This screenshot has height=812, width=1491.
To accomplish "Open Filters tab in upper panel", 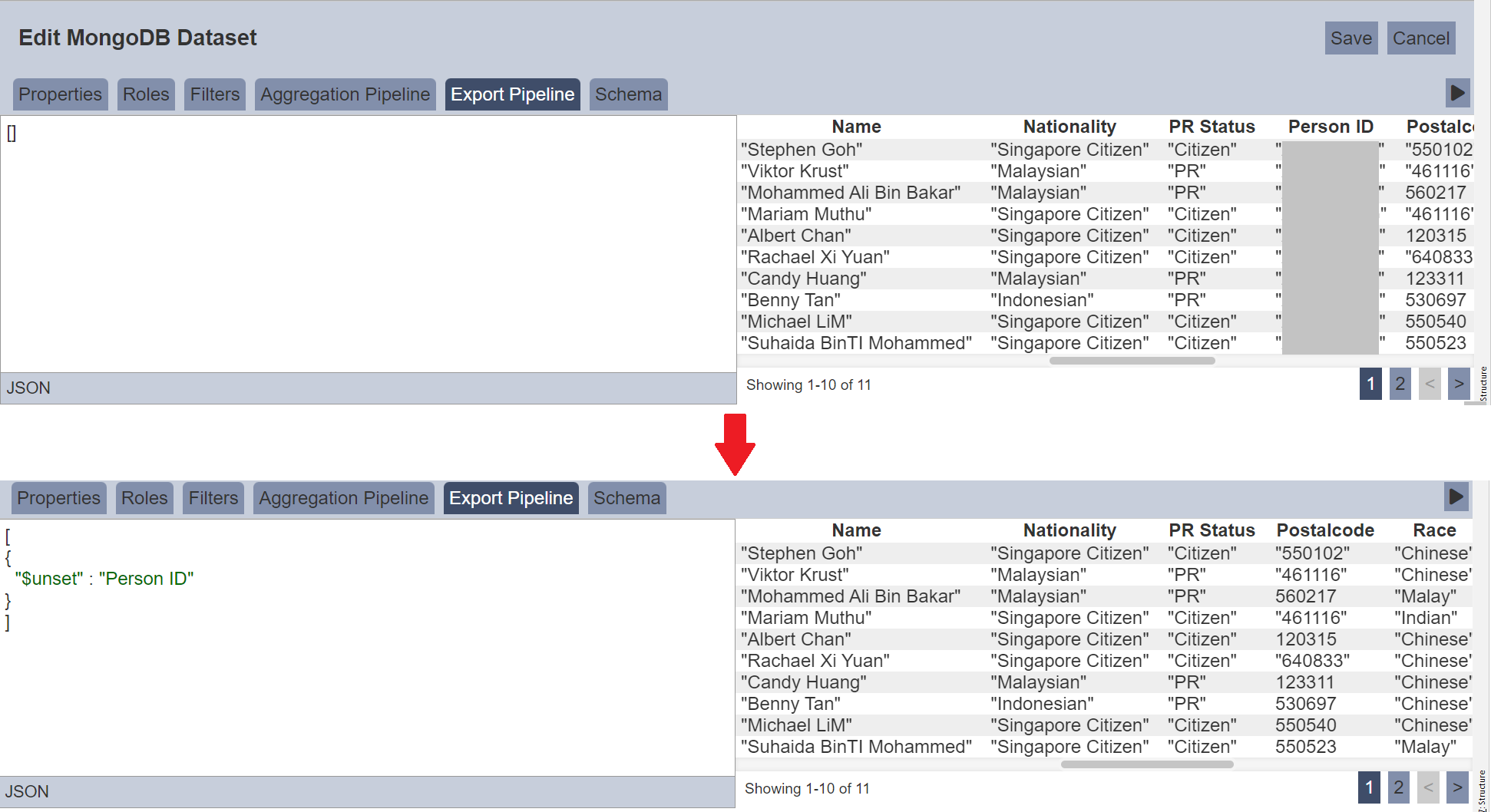I will (215, 94).
